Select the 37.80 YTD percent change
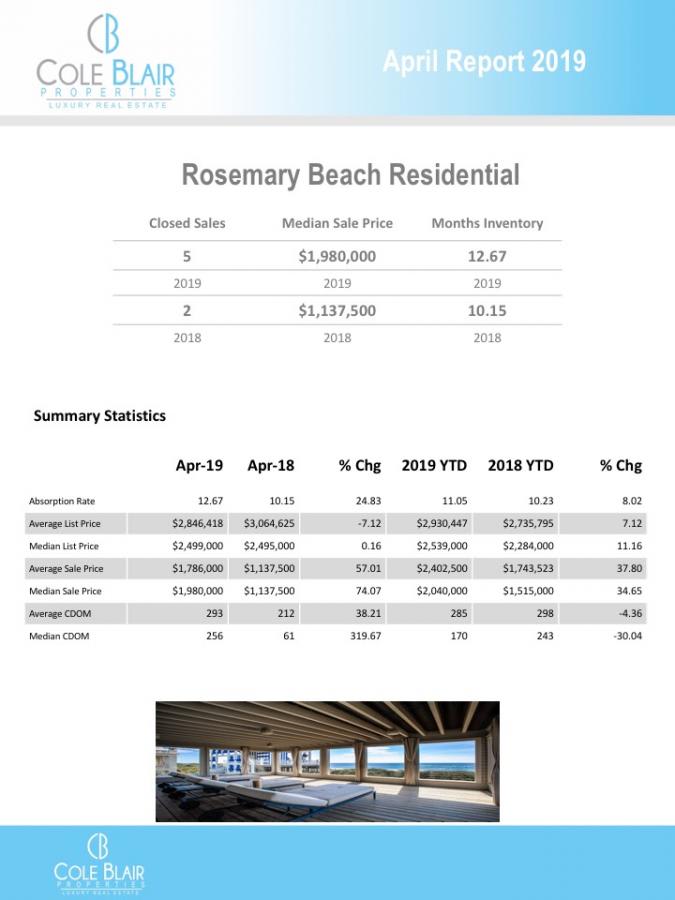The height and width of the screenshot is (900, 675). [x=630, y=568]
